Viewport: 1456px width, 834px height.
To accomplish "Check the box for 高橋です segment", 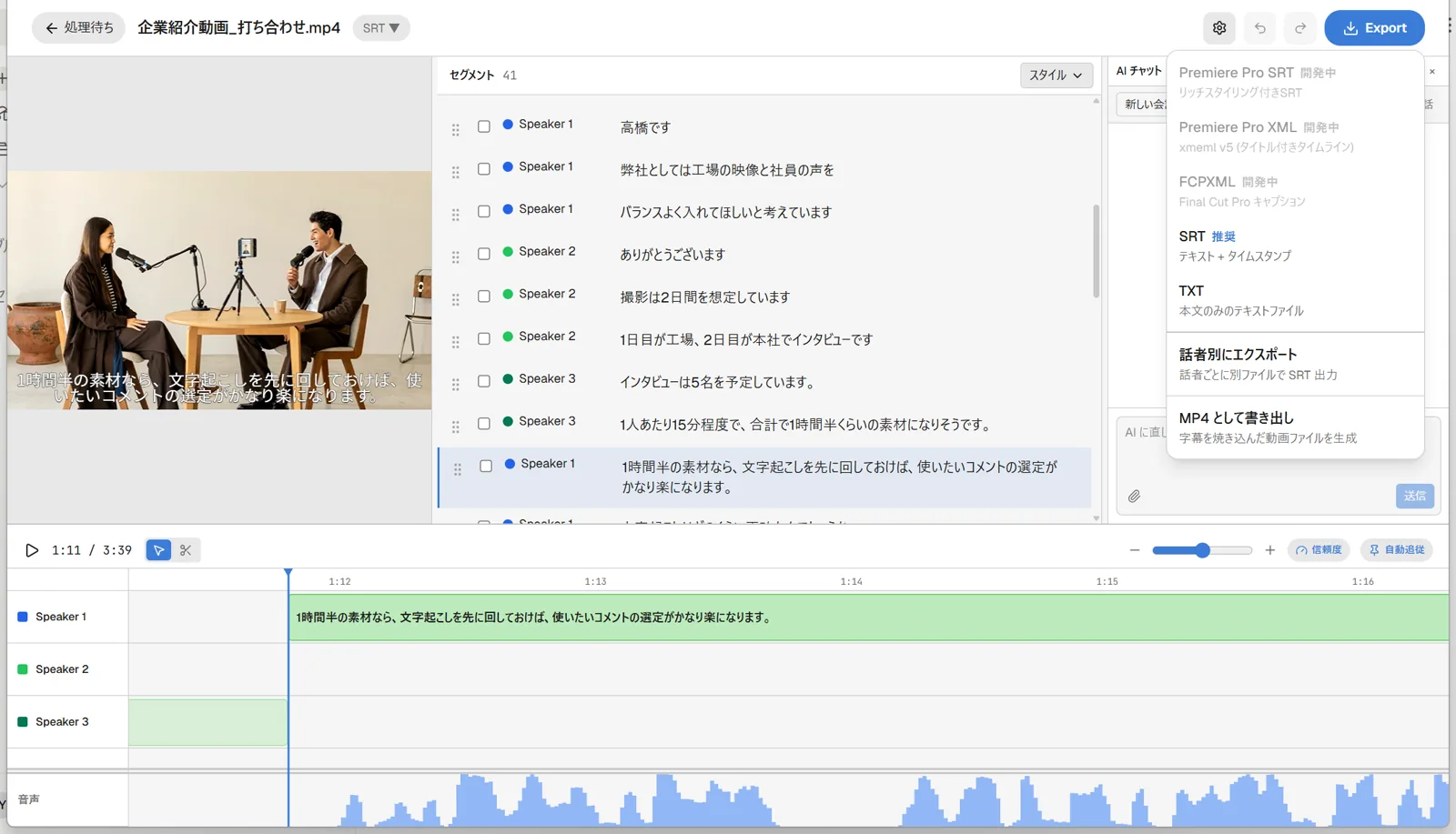I will (x=484, y=126).
